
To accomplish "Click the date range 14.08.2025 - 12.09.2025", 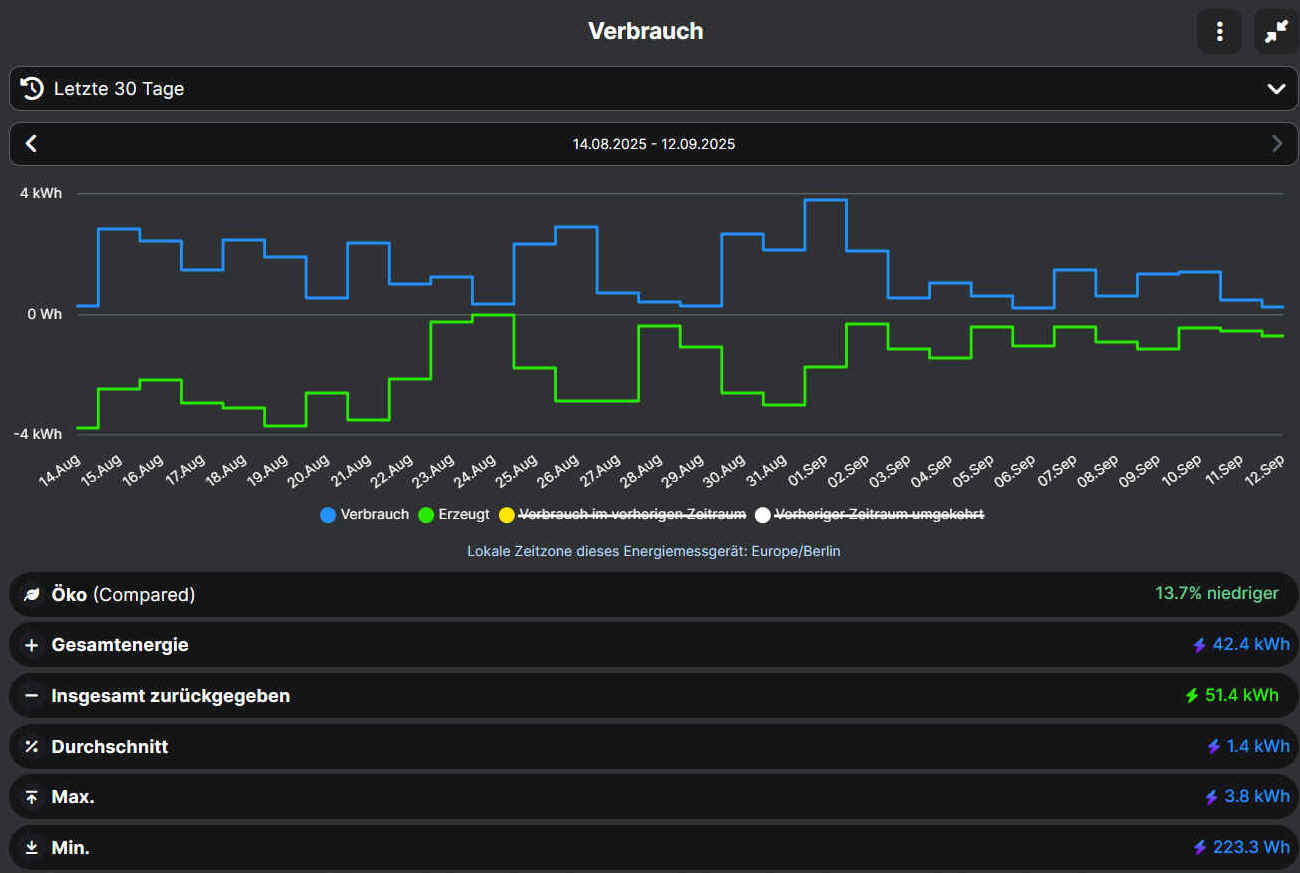I will [653, 144].
